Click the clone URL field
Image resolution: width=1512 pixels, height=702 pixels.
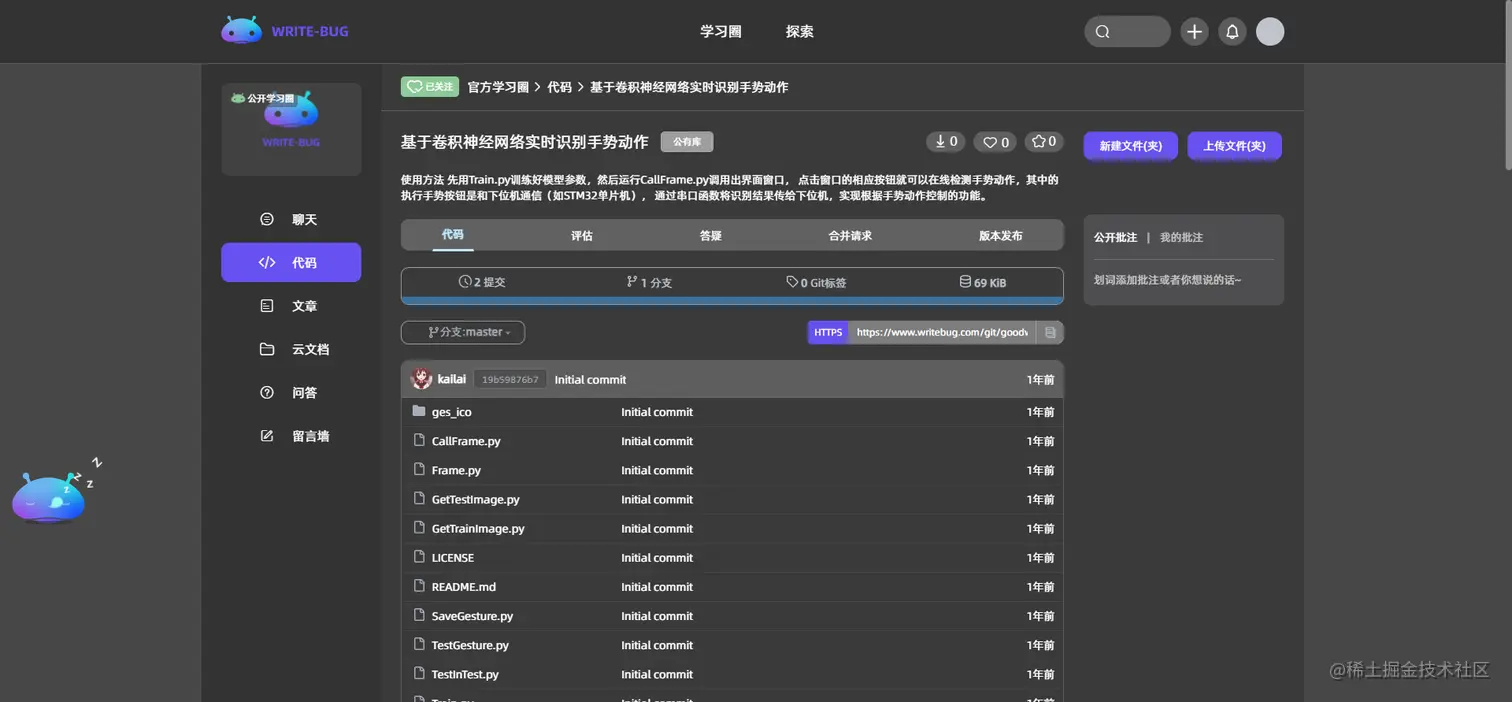pos(942,332)
